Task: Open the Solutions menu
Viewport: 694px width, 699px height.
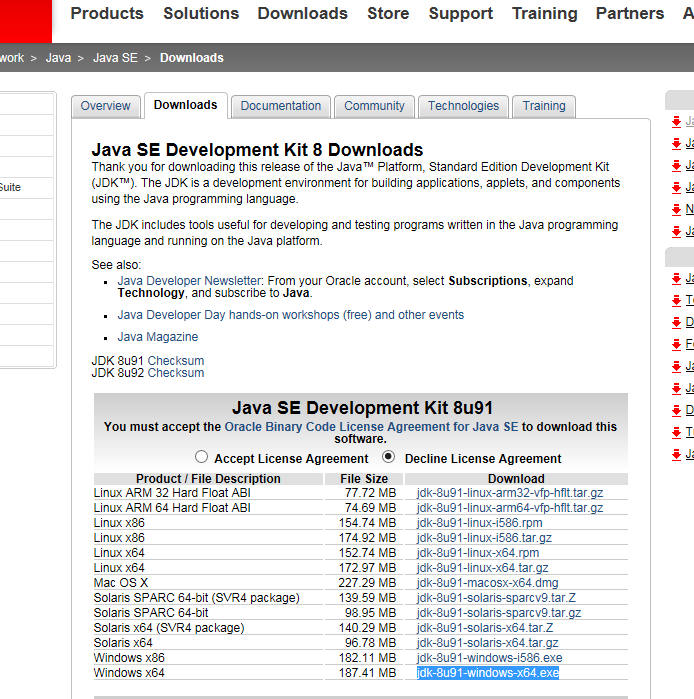Action: (x=201, y=13)
